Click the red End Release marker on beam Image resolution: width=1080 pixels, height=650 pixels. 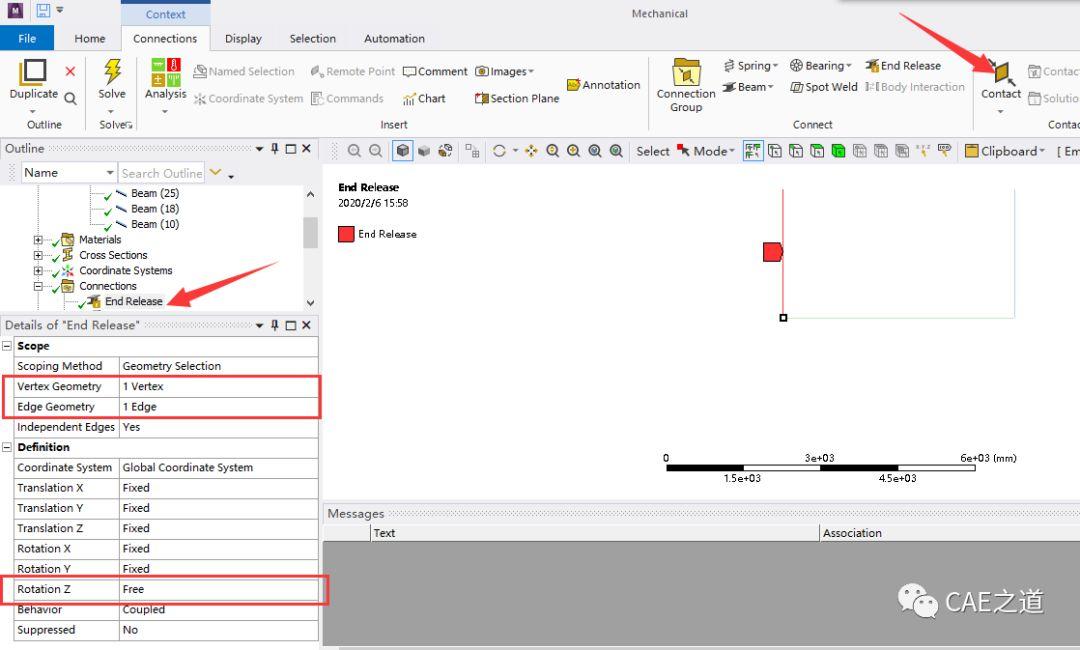pos(772,252)
